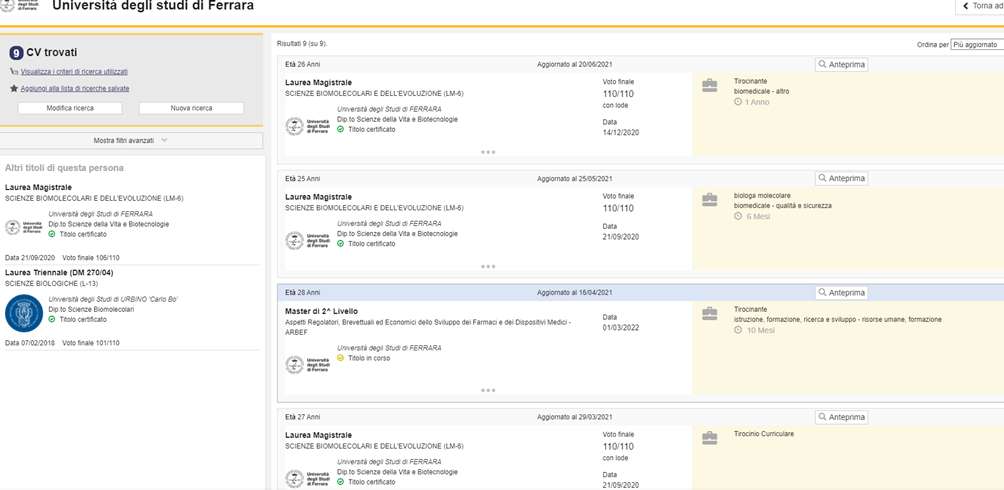The height and width of the screenshot is (490, 1004).
Task: Expand dots on the 14/12/2020 degree card
Action: (488, 152)
